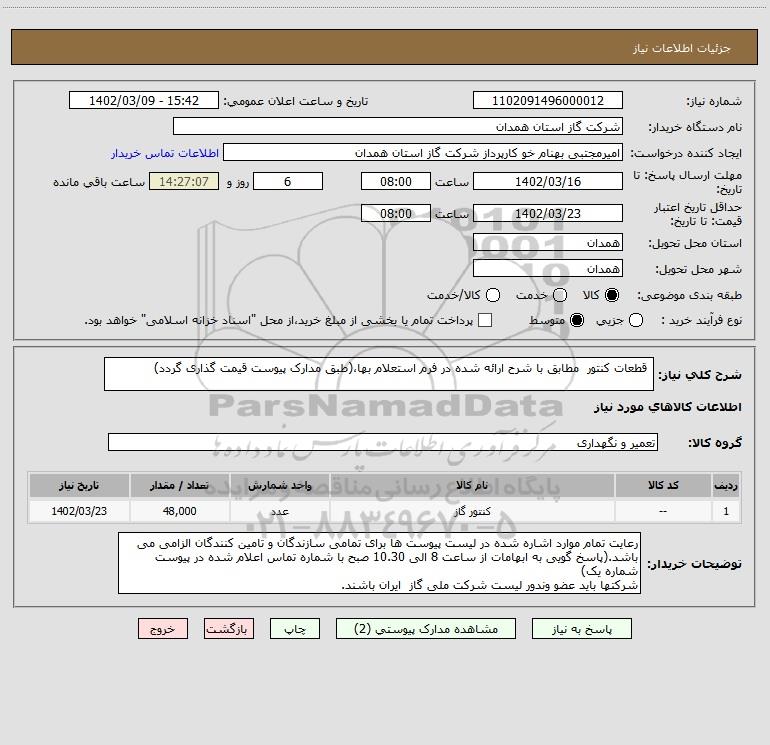
Task: Toggle اسناد خزانه اسلامی payment checkbox
Action: 485,320
